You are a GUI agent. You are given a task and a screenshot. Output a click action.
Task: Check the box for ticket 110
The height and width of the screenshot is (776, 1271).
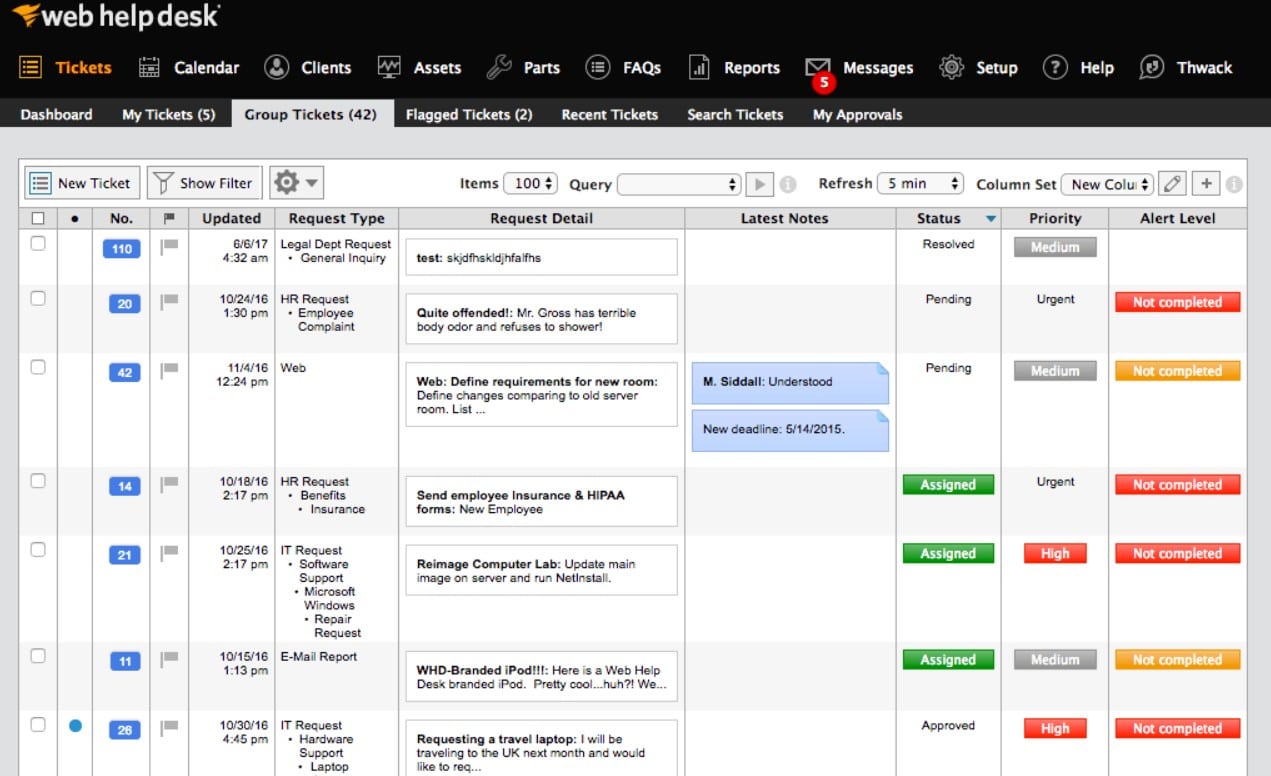tap(38, 243)
